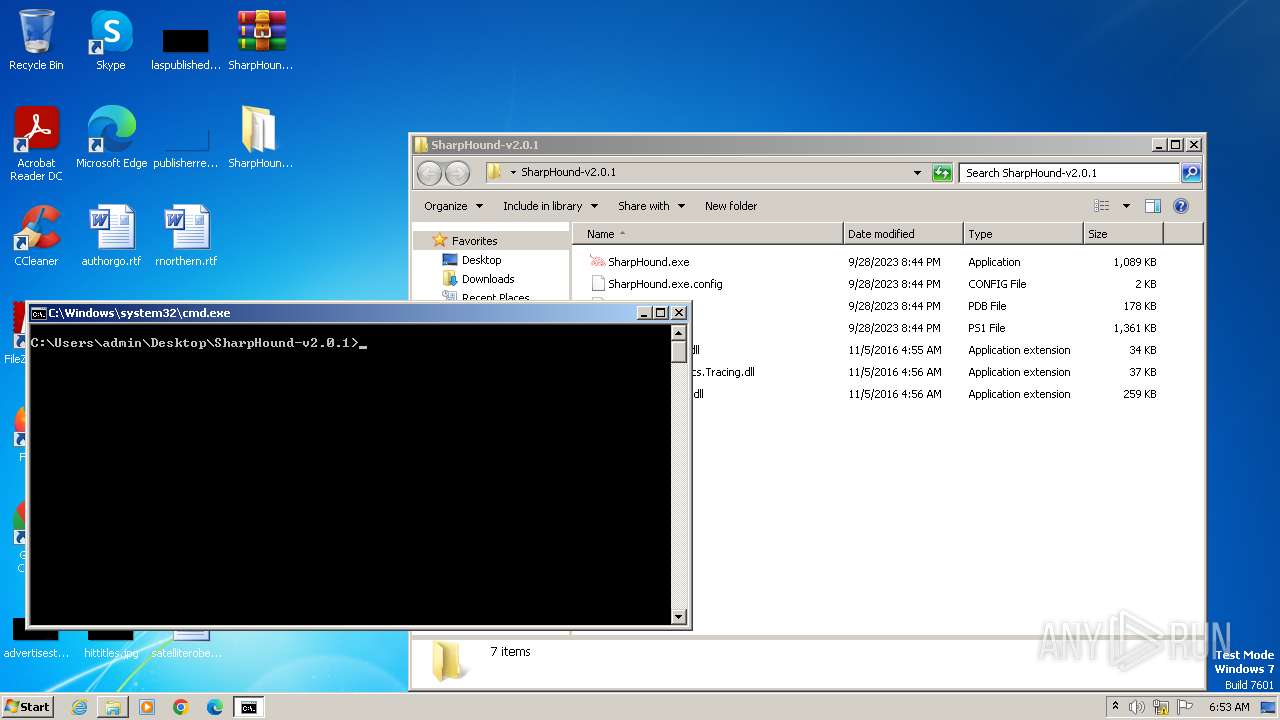
Task: Click the Explorer Forward navigation button
Action: pos(457,173)
